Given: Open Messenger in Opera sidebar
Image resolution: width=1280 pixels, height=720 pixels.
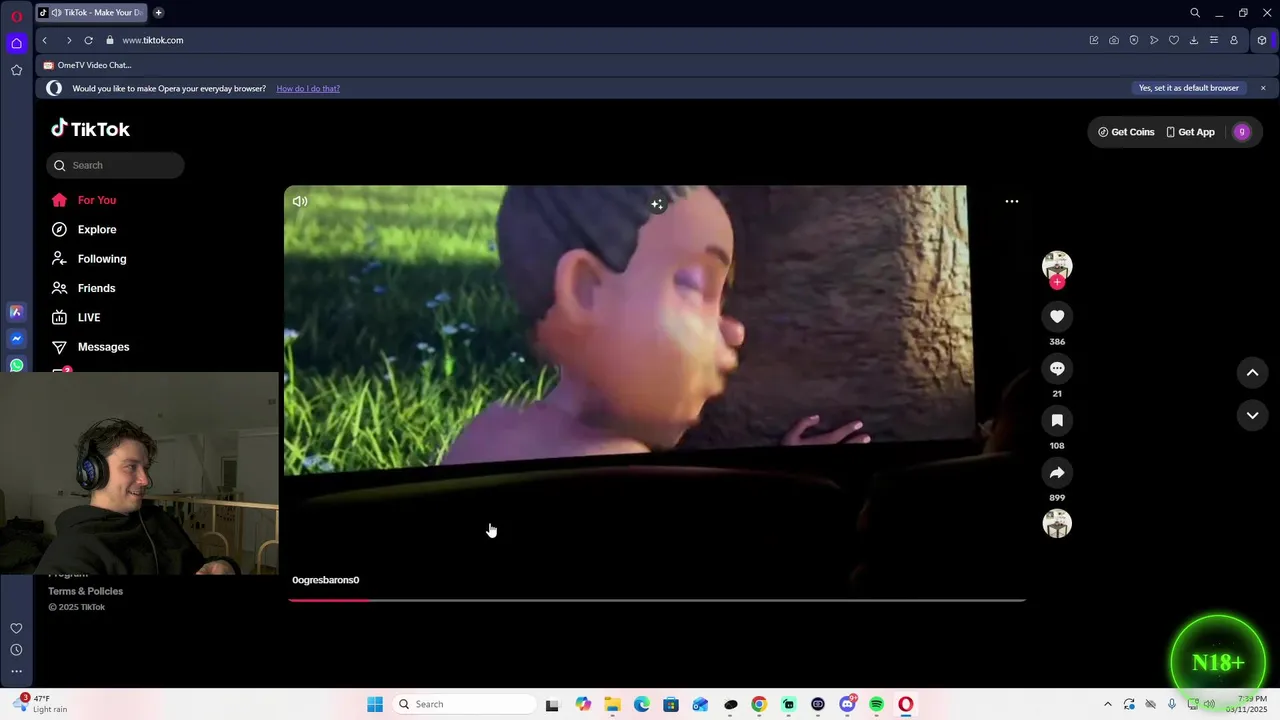Looking at the screenshot, I should 16,339.
